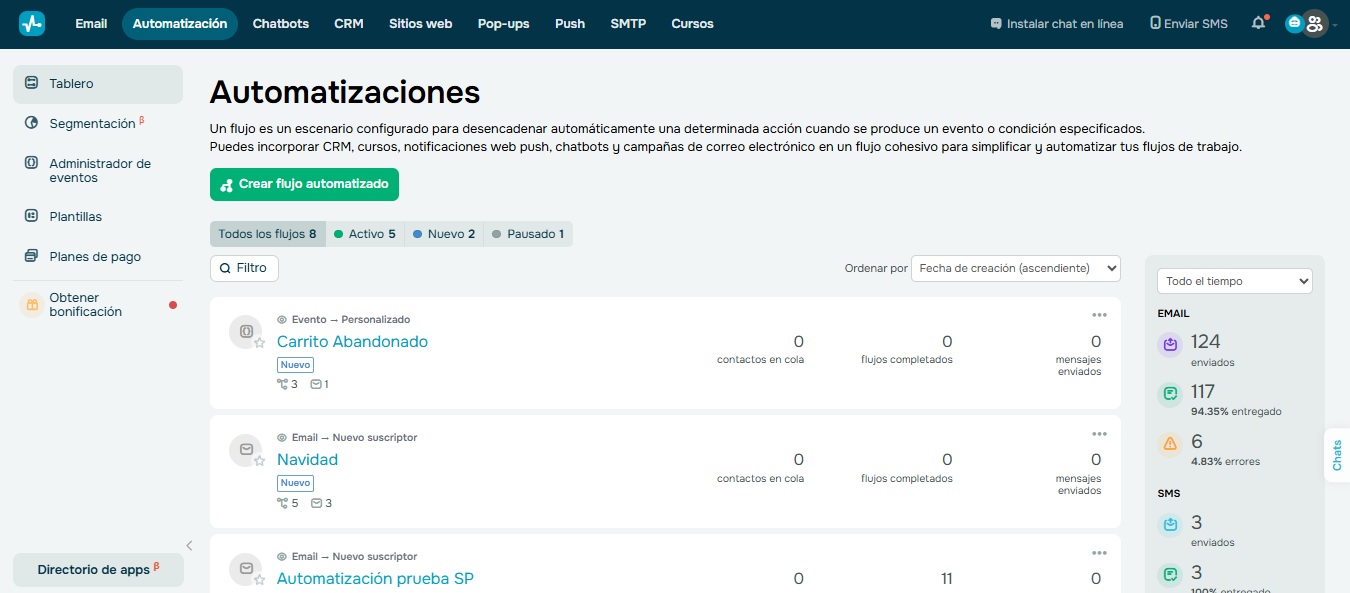
Task: Open notifications via the bell icon
Action: coord(1258,22)
